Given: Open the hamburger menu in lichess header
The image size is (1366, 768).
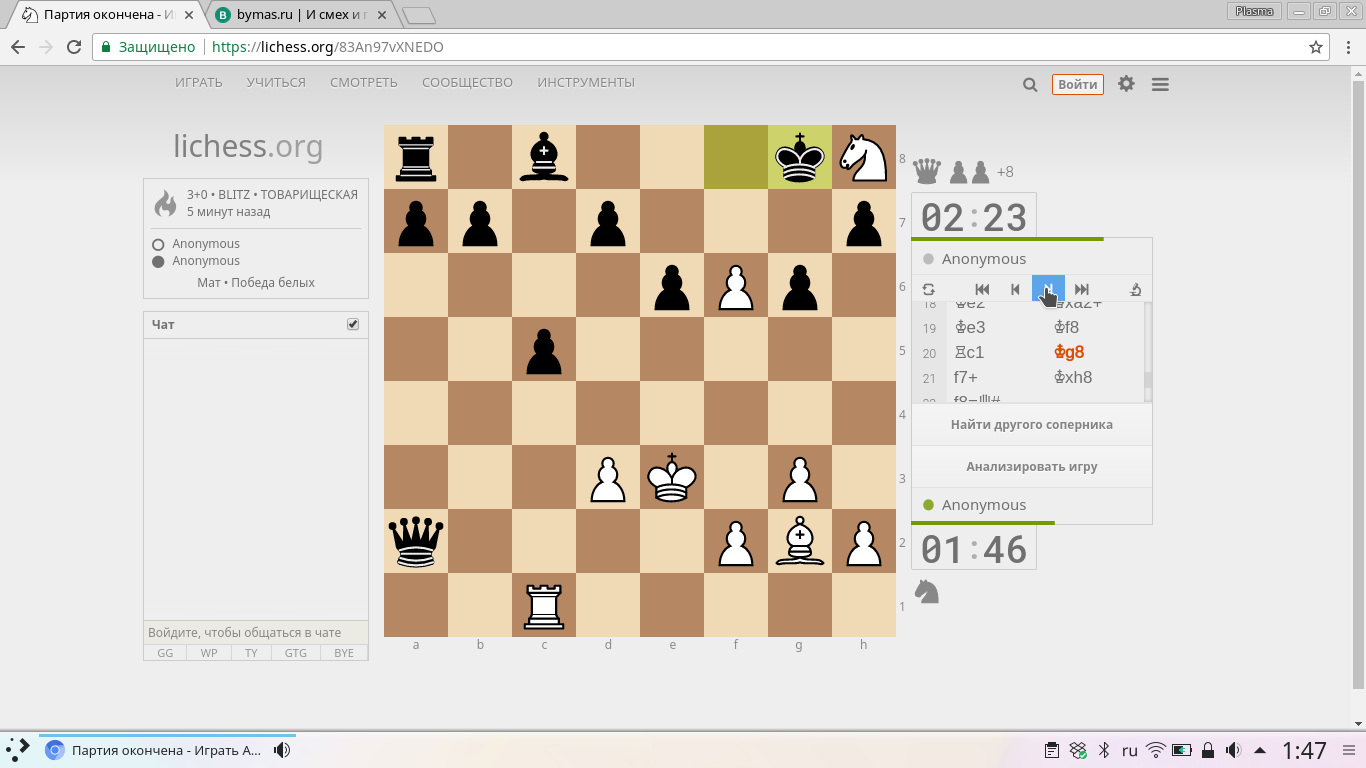Looking at the screenshot, I should pyautogui.click(x=1160, y=85).
